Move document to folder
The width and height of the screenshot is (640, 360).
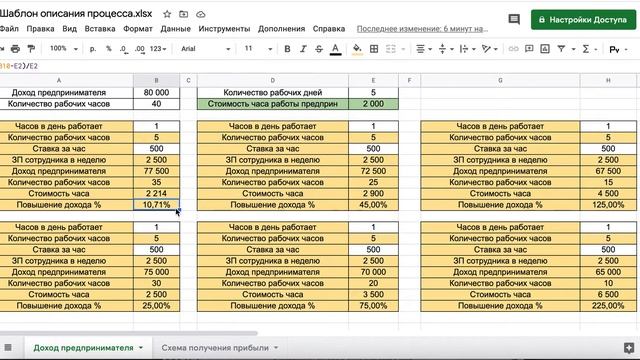point(184,14)
